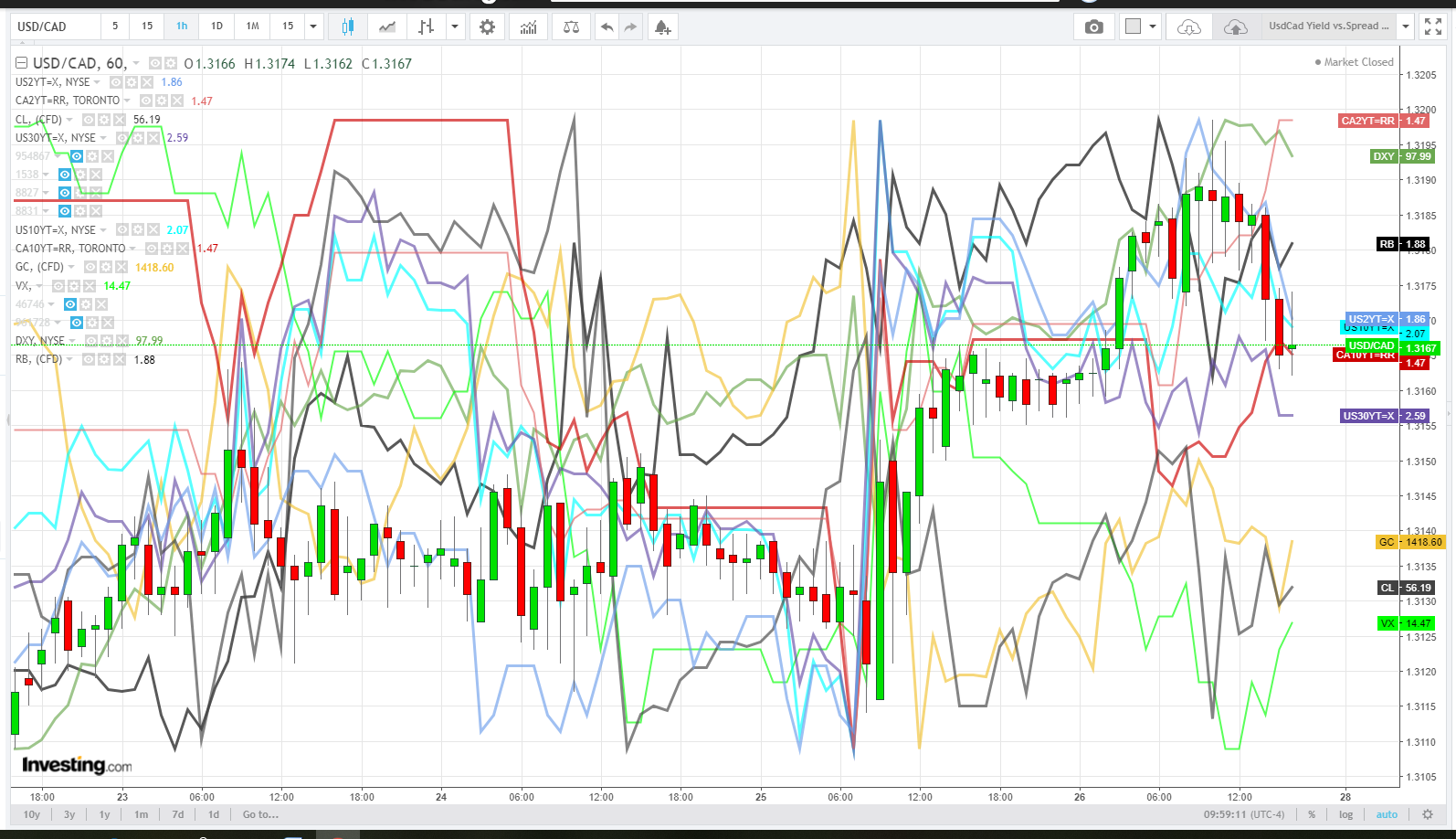Screen dimensions: 1456x839
Task: Redo the chart action
Action: (630, 27)
